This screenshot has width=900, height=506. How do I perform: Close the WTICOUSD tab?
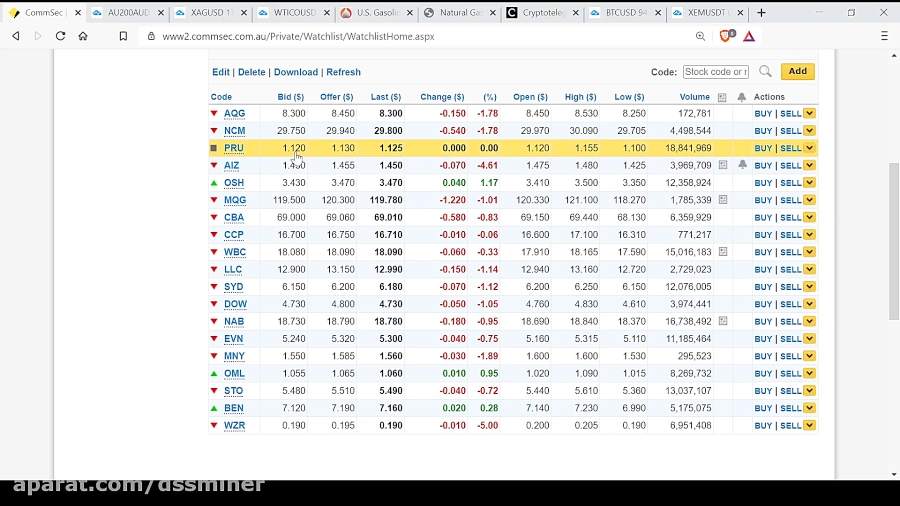coord(327,13)
